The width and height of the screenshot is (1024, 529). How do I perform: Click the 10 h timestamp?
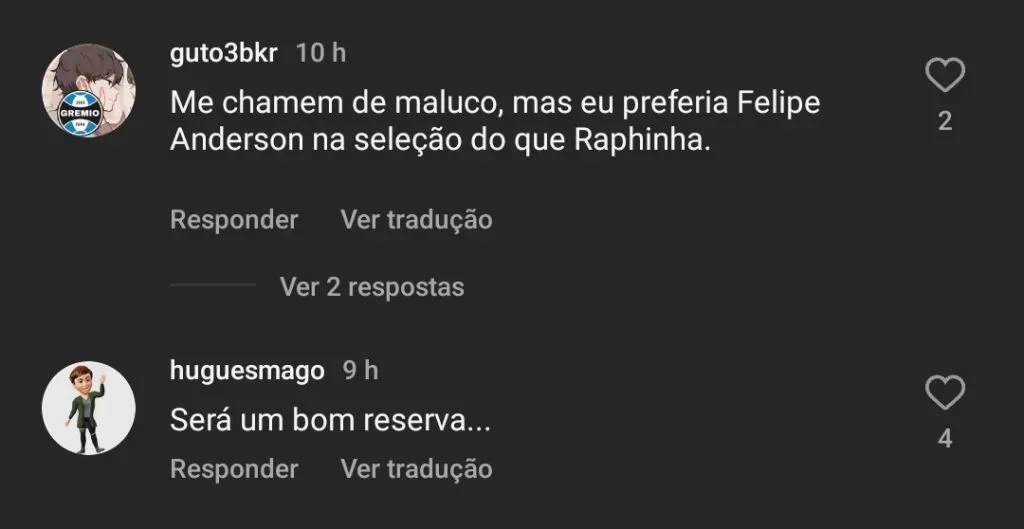click(321, 54)
